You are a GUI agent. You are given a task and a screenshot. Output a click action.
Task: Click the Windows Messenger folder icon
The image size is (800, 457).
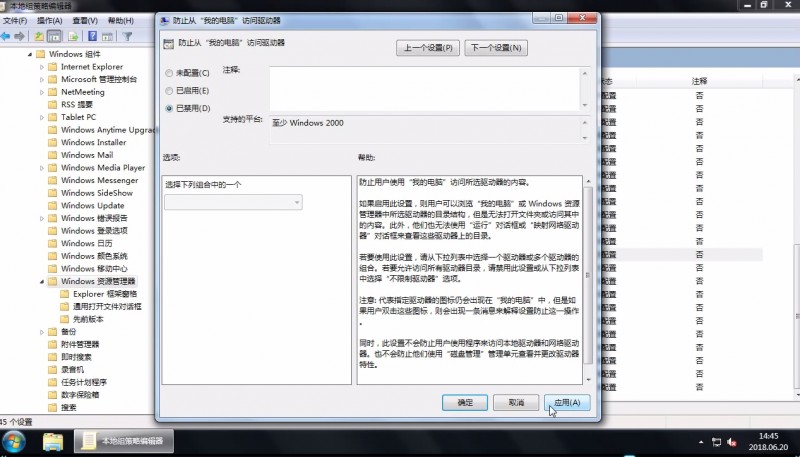point(53,180)
